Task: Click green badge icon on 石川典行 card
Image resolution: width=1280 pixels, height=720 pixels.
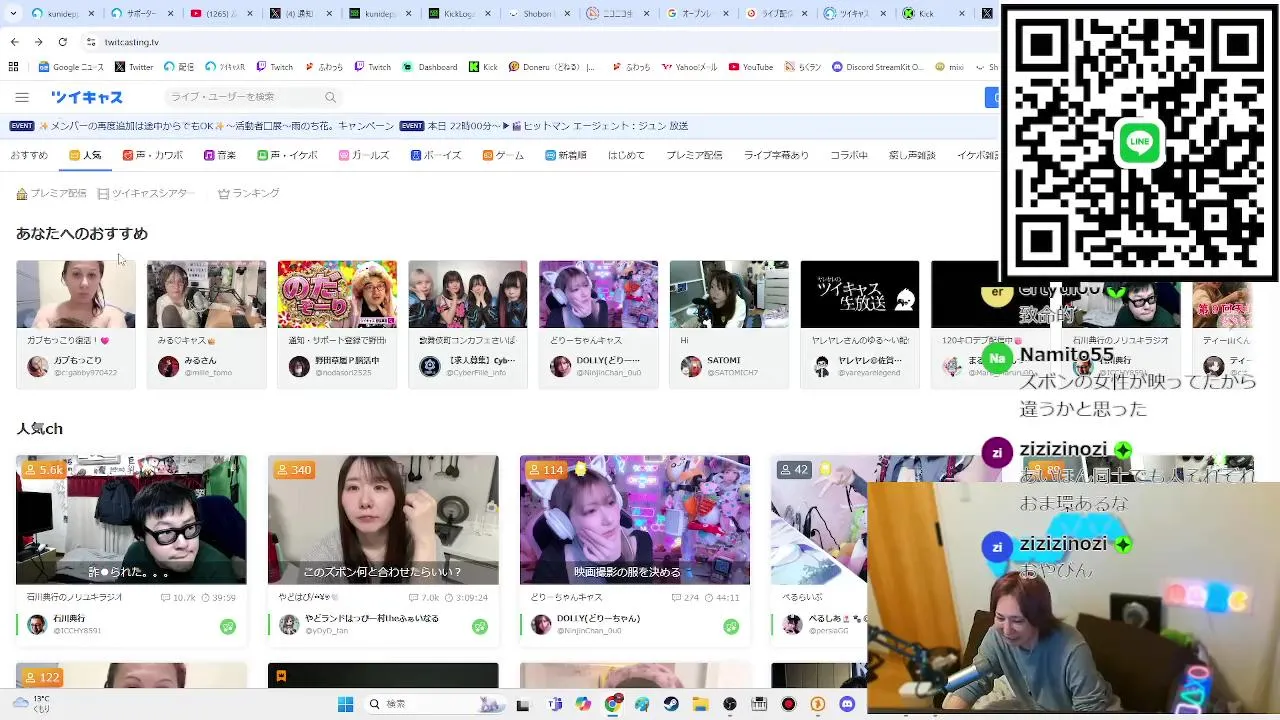Action: (x=228, y=626)
